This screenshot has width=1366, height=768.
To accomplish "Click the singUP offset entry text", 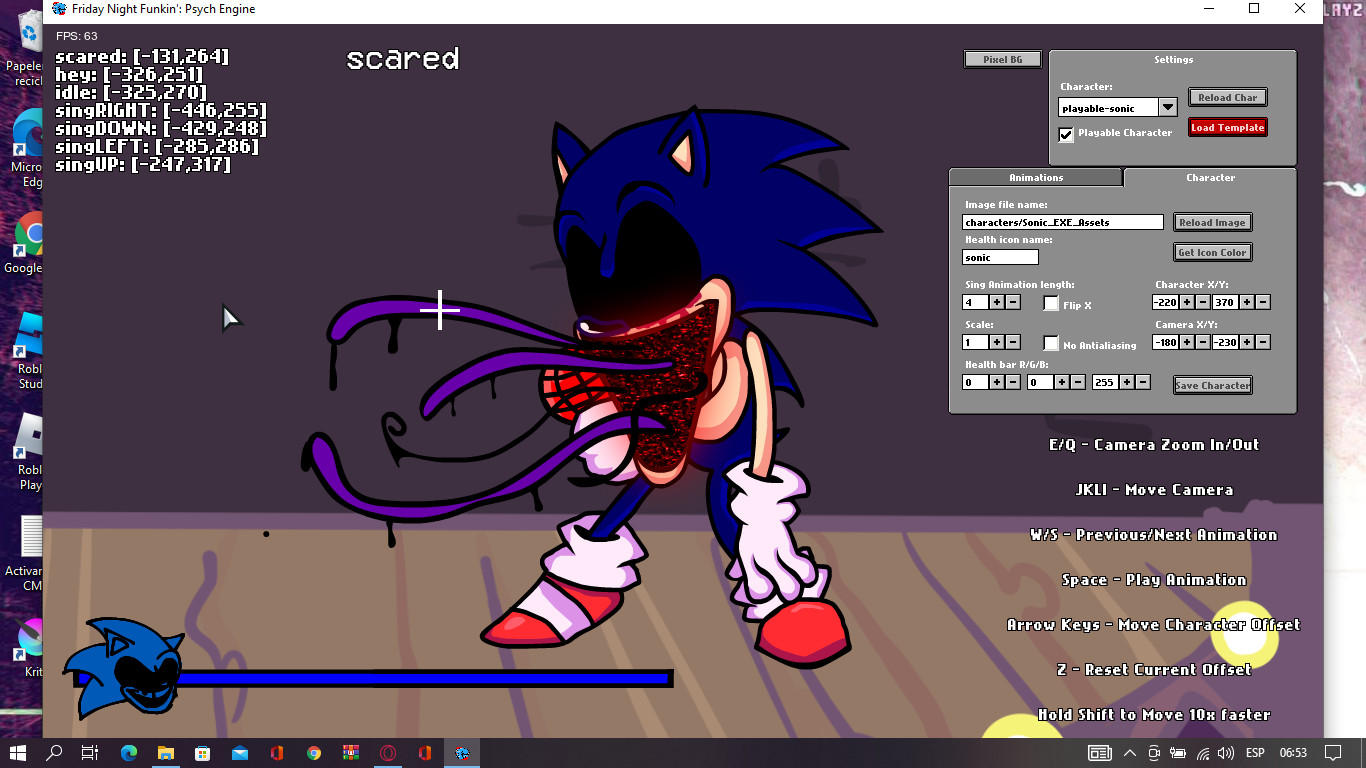I will click(x=143, y=165).
